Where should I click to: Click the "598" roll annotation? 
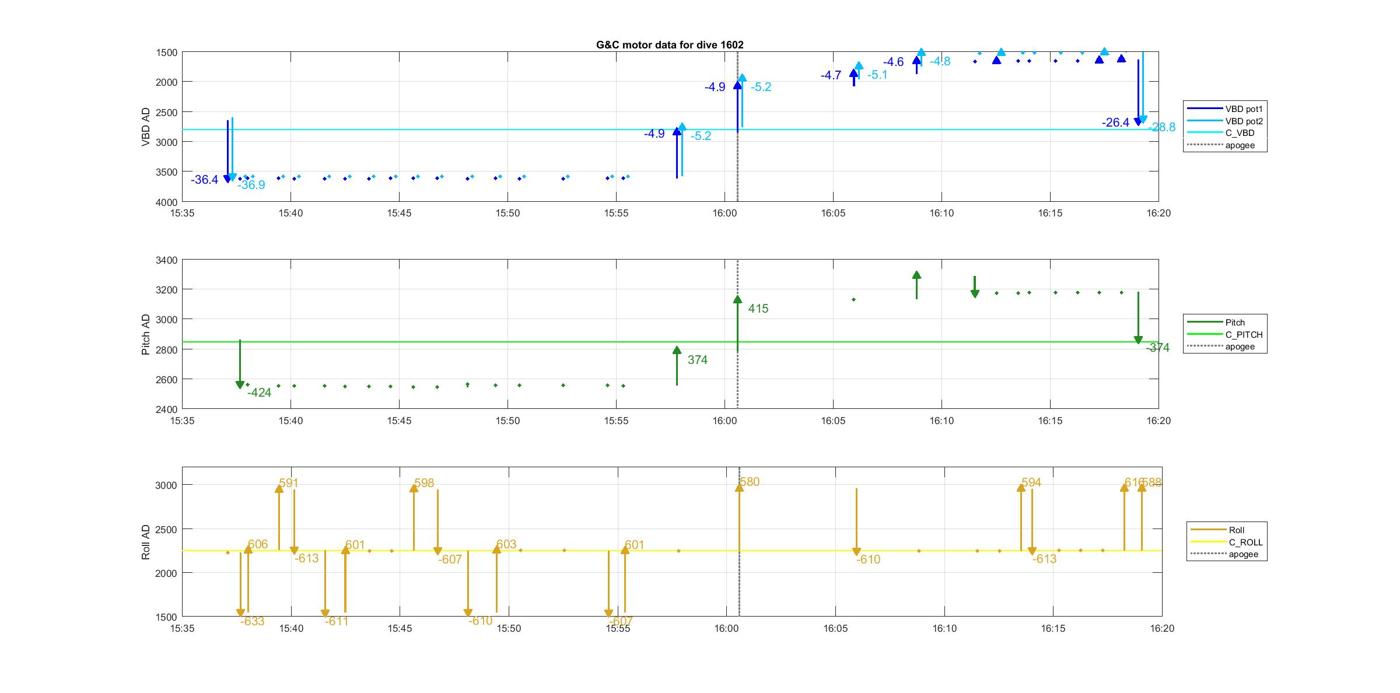[x=424, y=483]
